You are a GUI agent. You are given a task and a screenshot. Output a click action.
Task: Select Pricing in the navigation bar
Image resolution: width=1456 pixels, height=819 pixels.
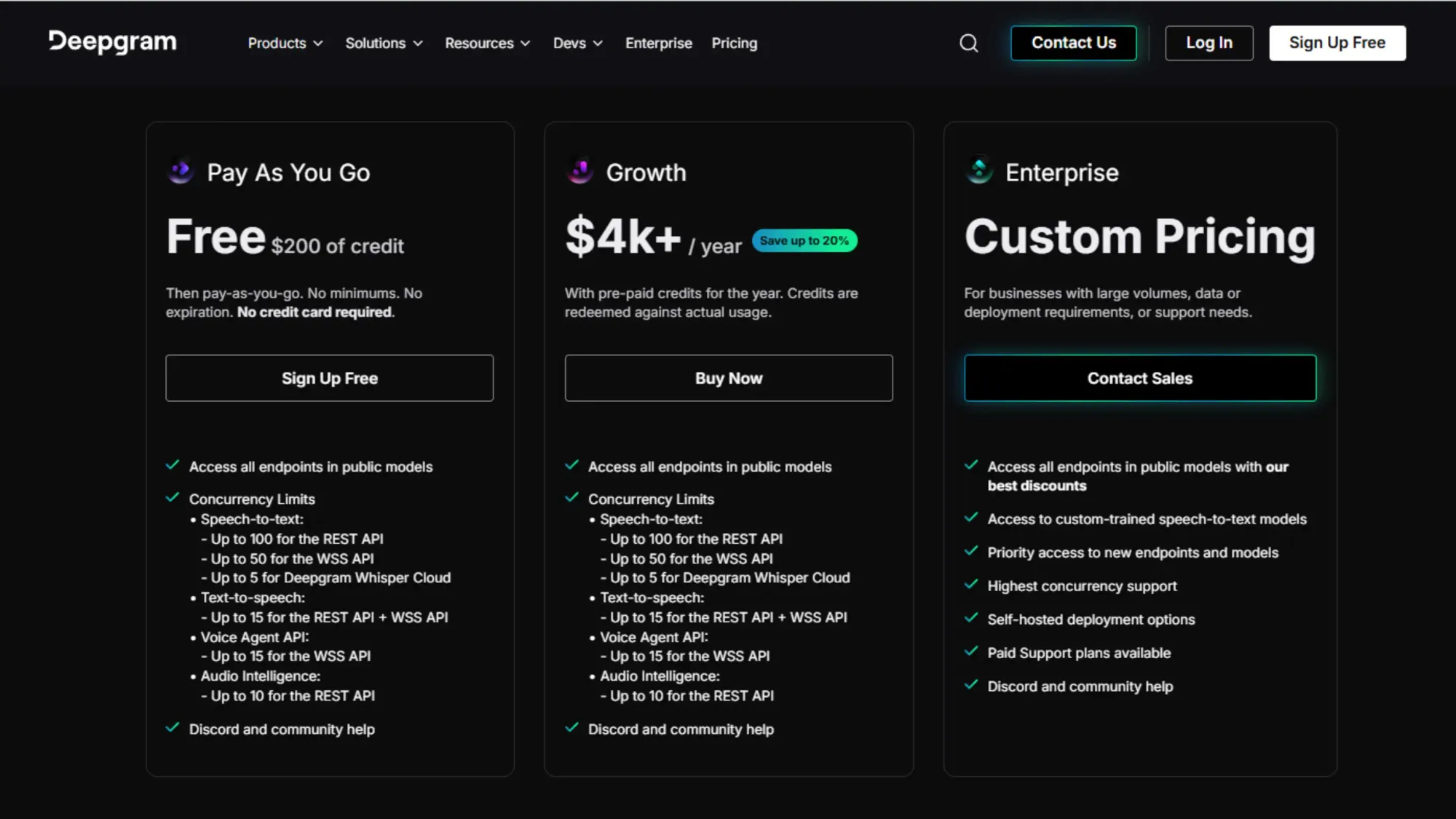click(x=735, y=43)
